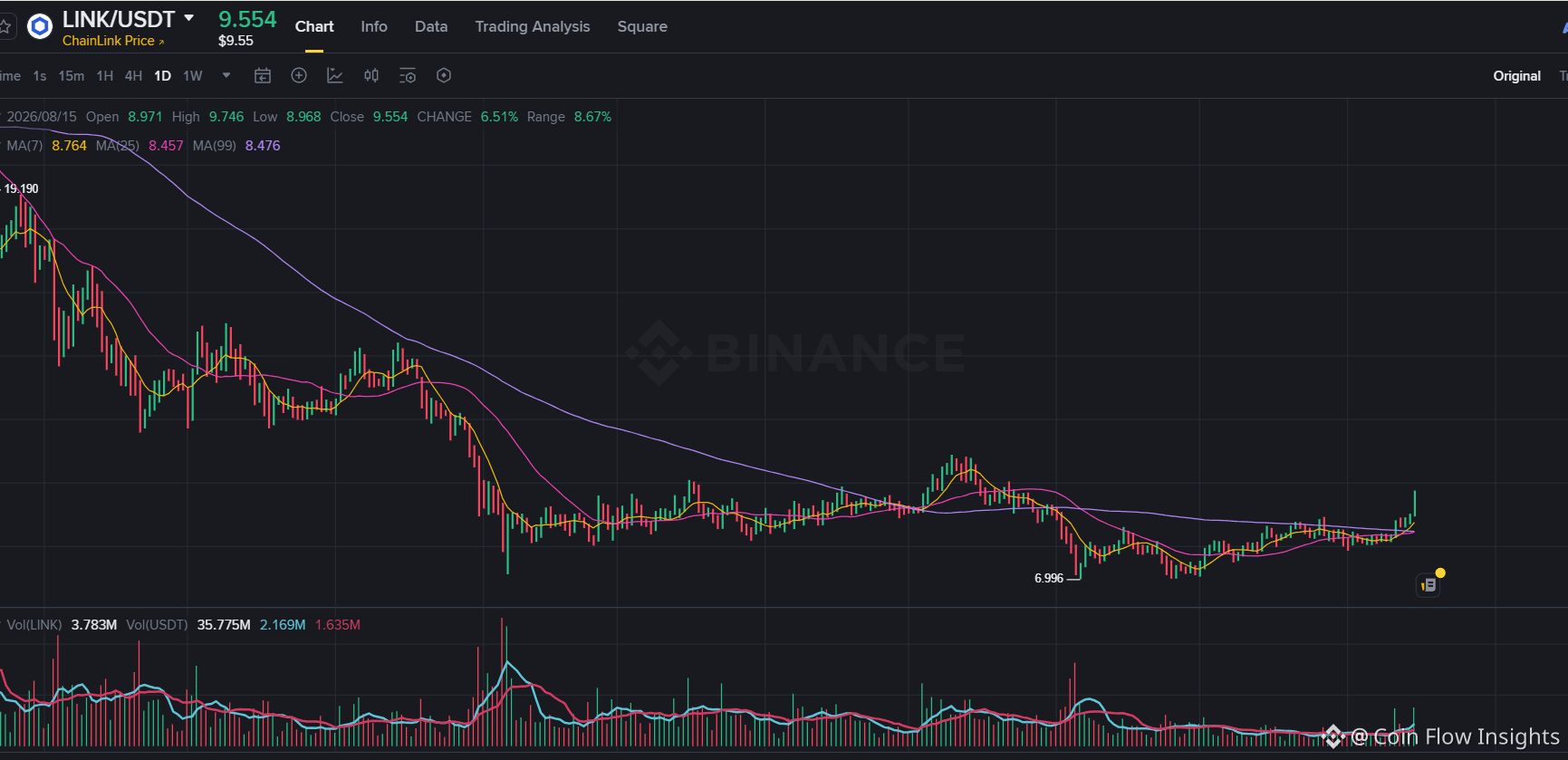
Task: Click the Vol(USDT) value 35.775M
Action: tap(224, 625)
